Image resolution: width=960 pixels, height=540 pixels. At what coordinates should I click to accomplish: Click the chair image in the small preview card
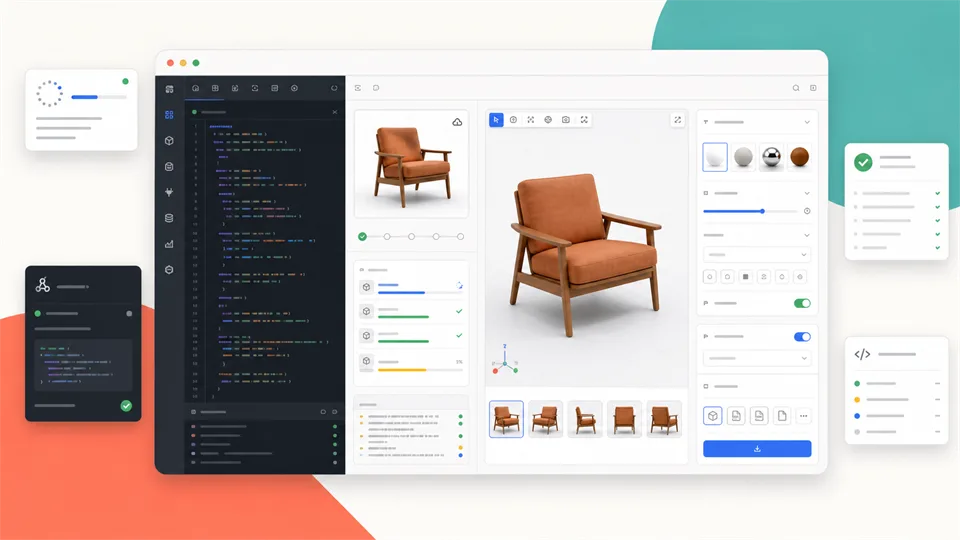(x=411, y=165)
